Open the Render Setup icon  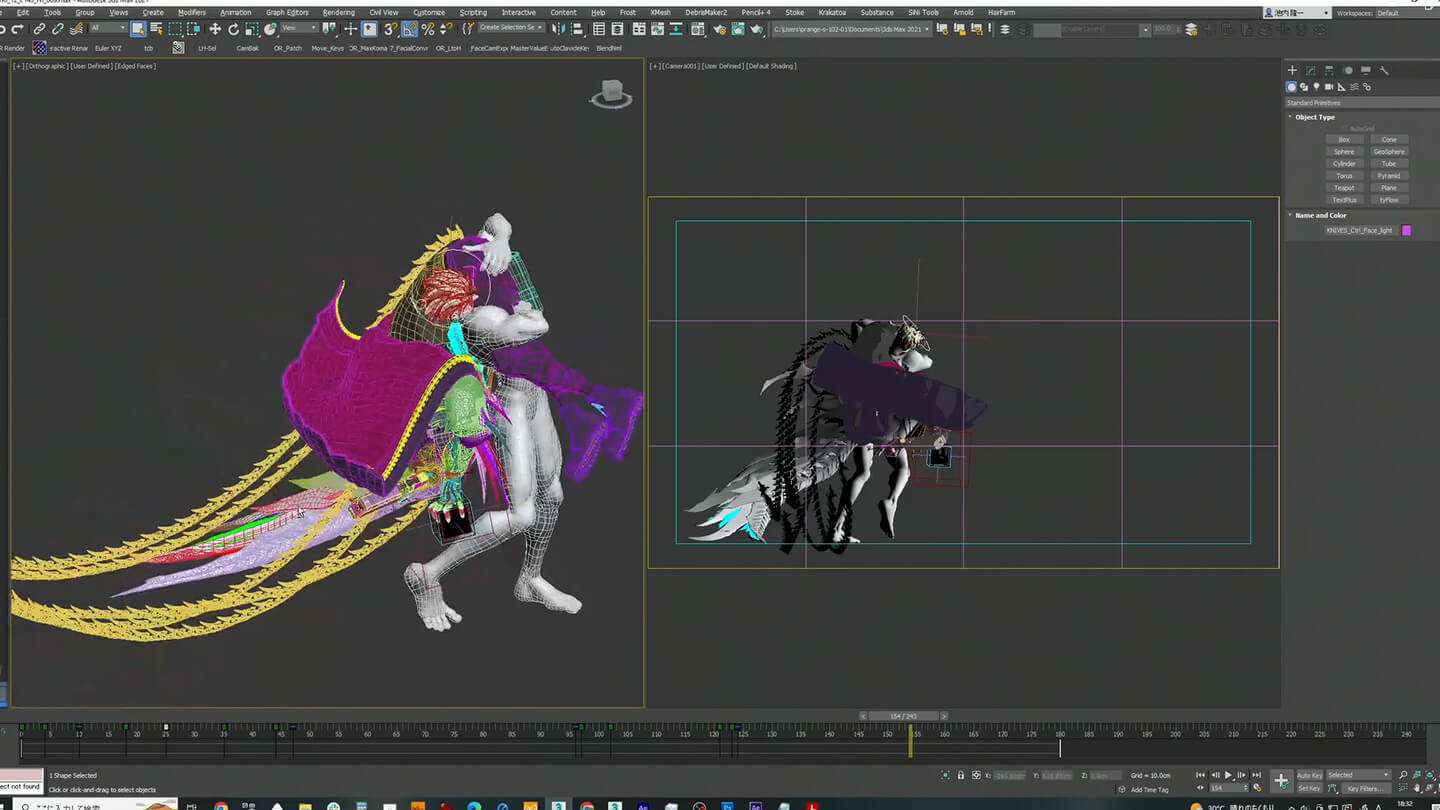tap(720, 29)
